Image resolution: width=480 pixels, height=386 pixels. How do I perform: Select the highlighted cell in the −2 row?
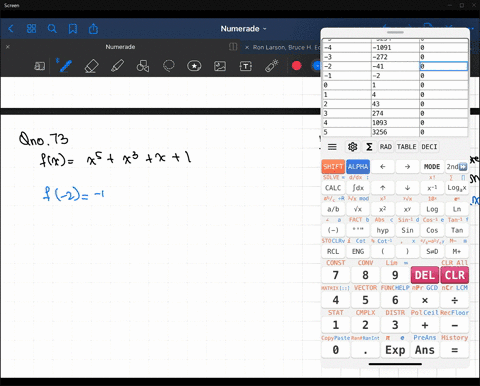[x=443, y=66]
